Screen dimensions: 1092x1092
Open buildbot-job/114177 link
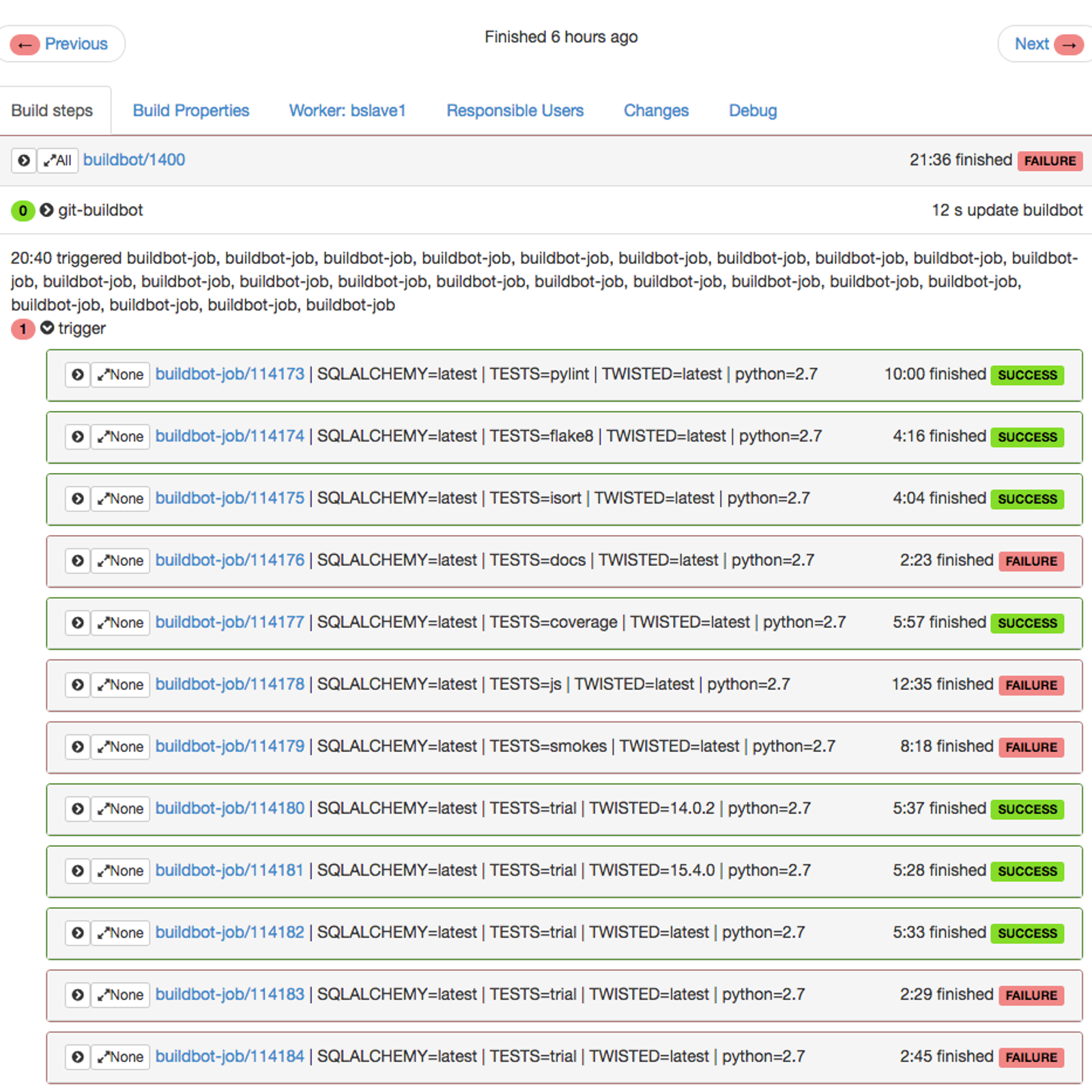(x=229, y=622)
